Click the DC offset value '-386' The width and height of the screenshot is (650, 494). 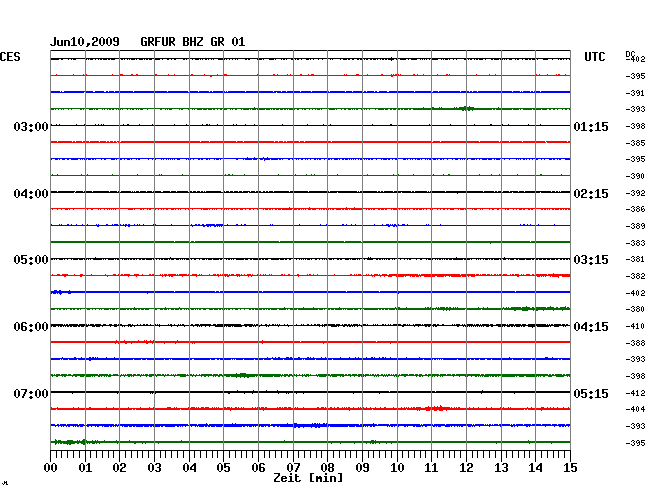pyautogui.click(x=635, y=209)
